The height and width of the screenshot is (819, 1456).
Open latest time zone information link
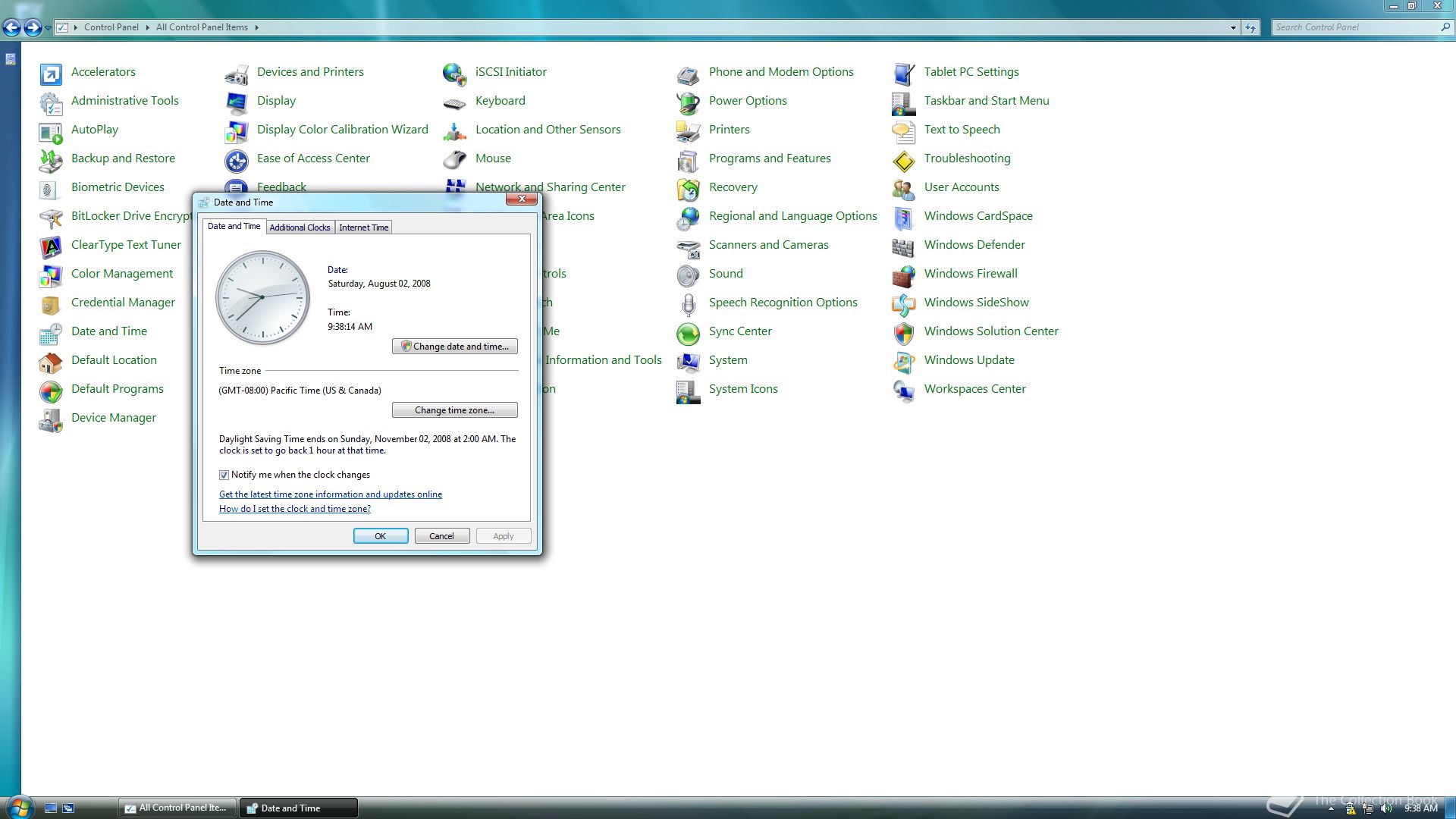[x=331, y=494]
